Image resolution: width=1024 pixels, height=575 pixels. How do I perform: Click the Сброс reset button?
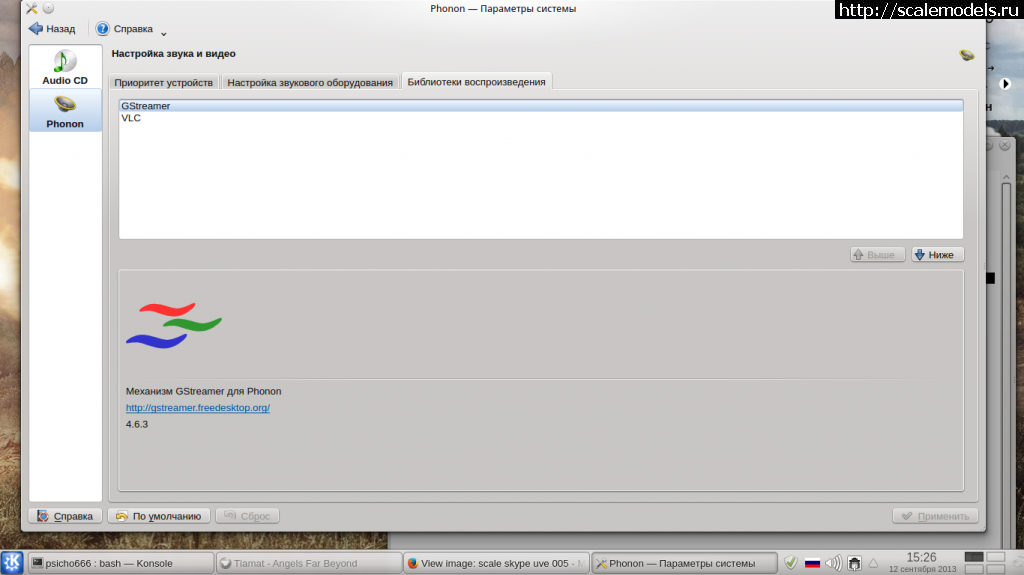248,516
